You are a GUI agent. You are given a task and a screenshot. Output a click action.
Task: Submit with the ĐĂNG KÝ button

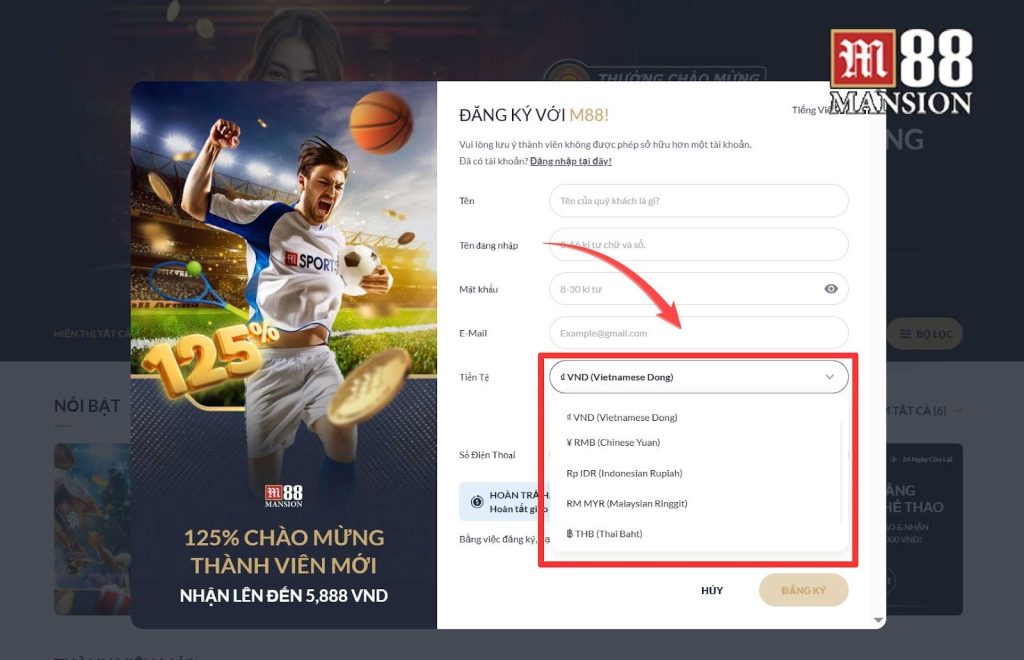[x=803, y=590]
